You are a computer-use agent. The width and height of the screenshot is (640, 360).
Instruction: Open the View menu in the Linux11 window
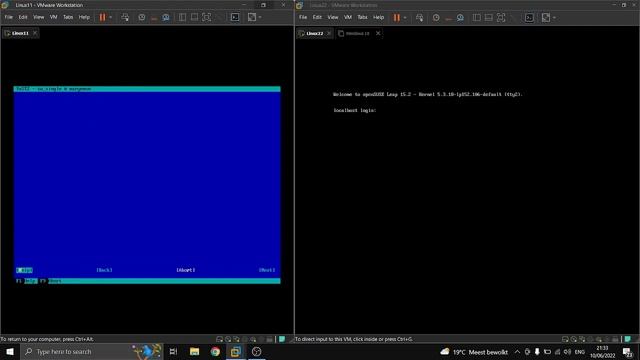pos(38,17)
